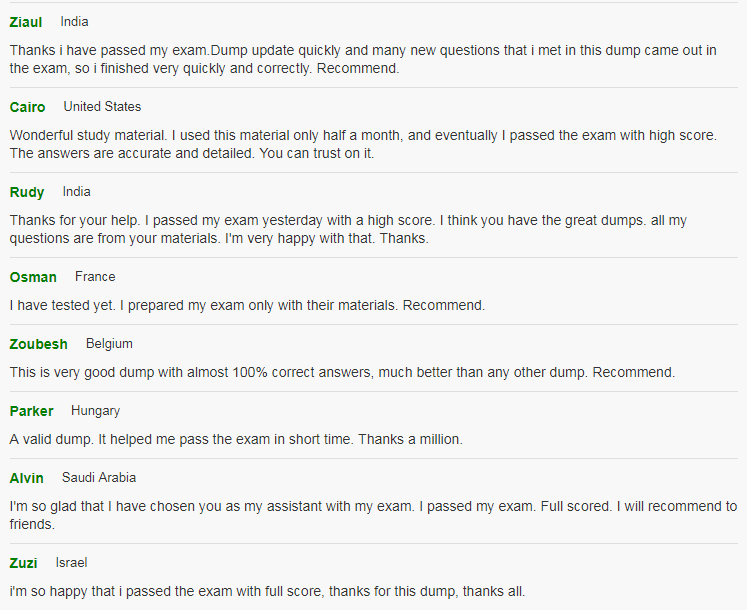This screenshot has width=747, height=610.
Task: Click Zoubesh's review mentioning 100% correct answers
Action: [342, 372]
